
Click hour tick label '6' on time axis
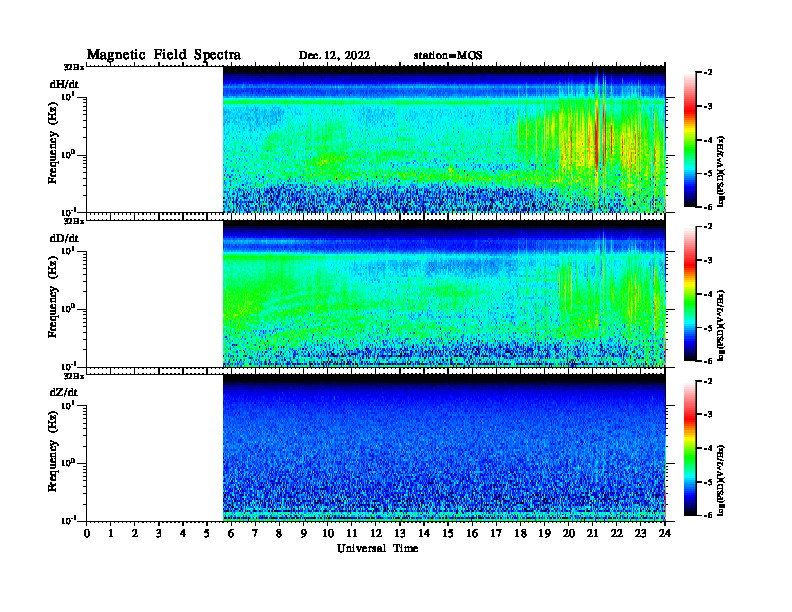coord(231,533)
